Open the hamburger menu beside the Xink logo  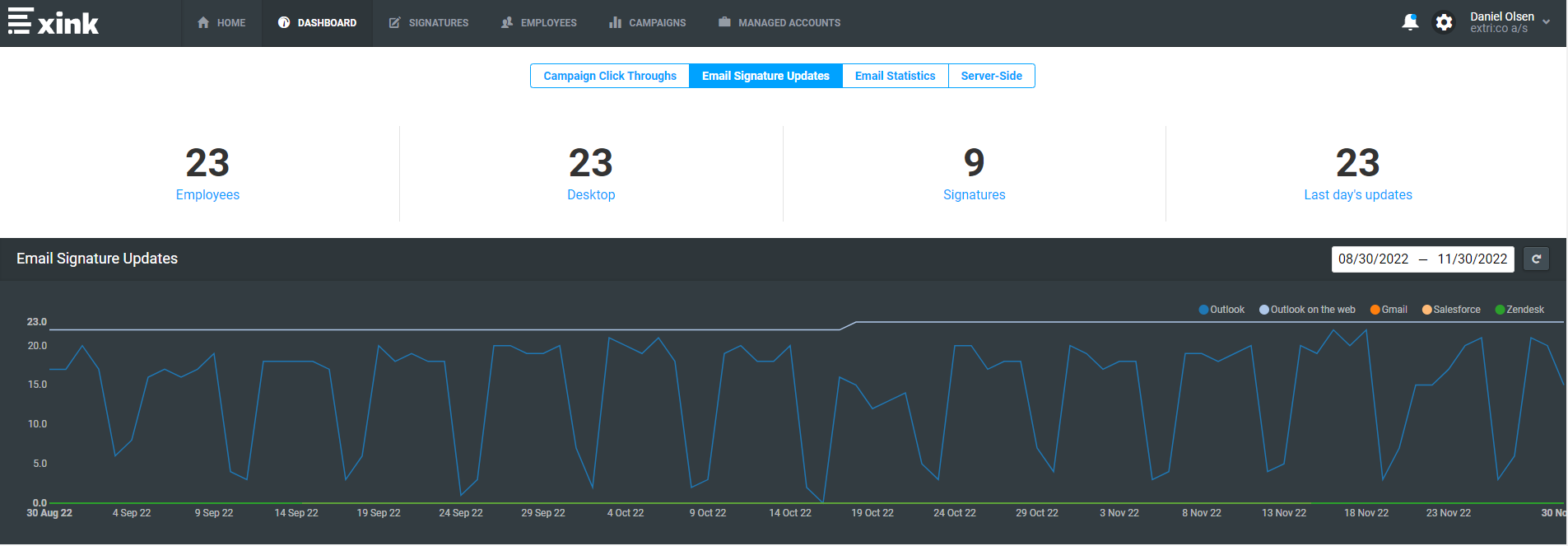[20, 21]
